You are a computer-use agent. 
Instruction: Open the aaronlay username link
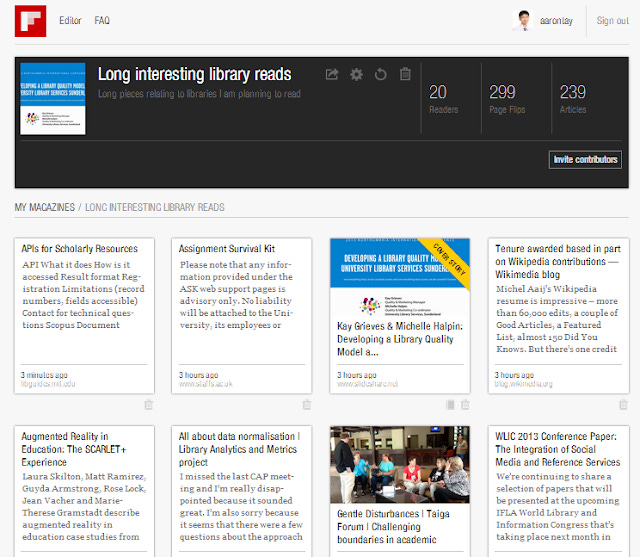coord(556,21)
